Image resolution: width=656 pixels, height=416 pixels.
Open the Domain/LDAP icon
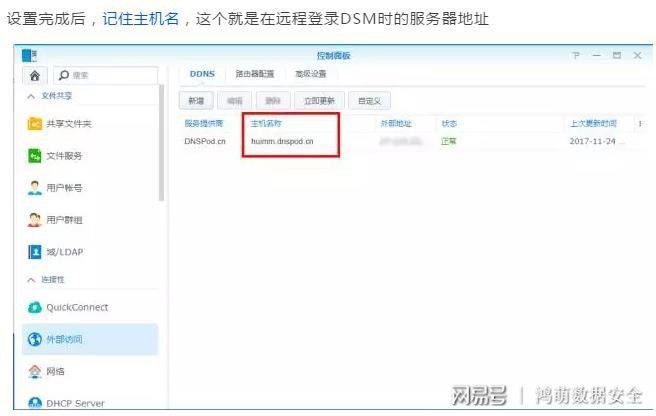(34, 252)
